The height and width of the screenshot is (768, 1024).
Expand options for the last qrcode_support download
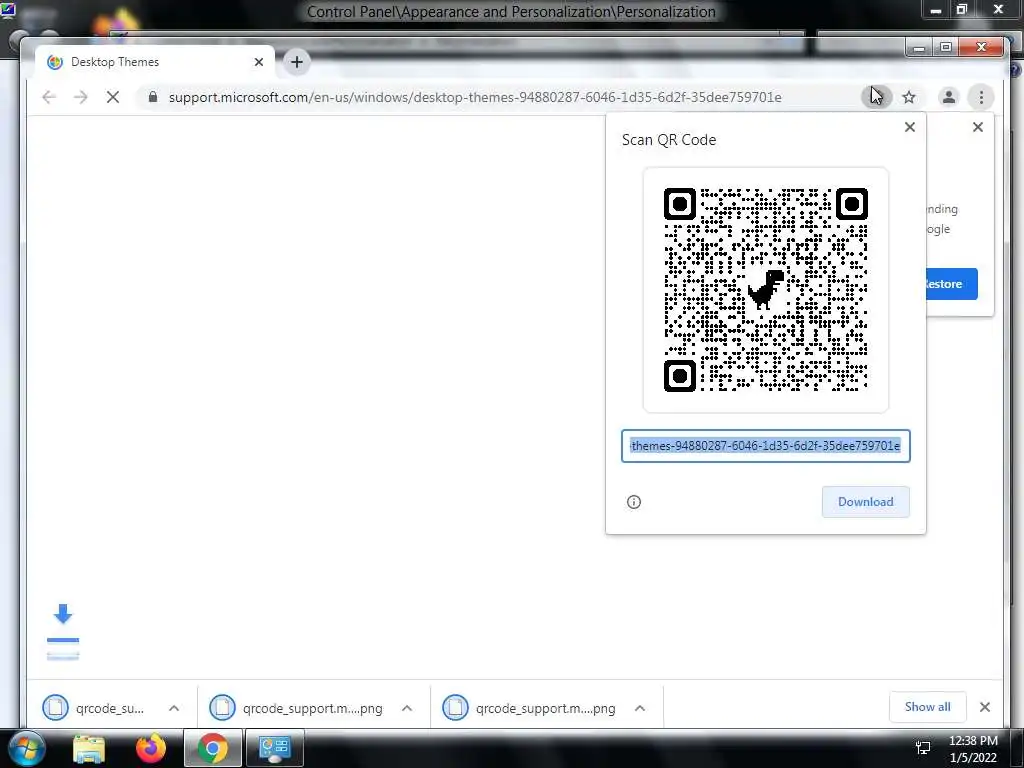click(640, 708)
